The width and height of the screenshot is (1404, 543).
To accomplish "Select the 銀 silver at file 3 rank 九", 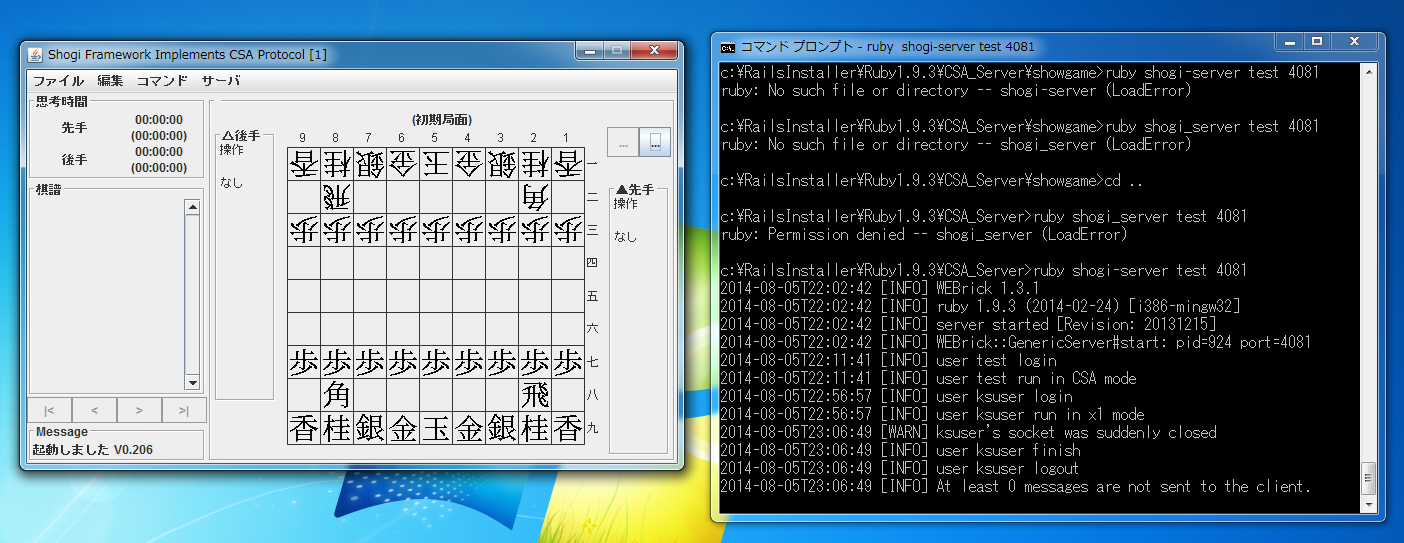I will coord(502,427).
